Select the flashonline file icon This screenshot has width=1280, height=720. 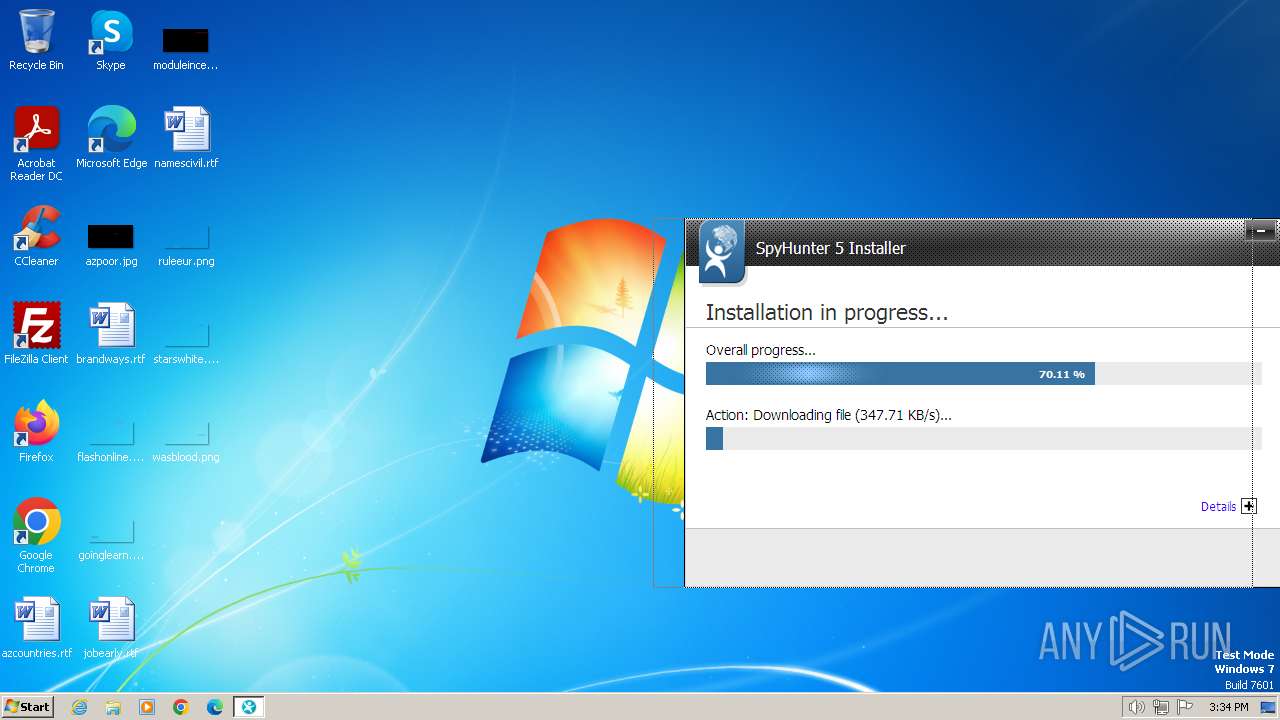pos(111,440)
